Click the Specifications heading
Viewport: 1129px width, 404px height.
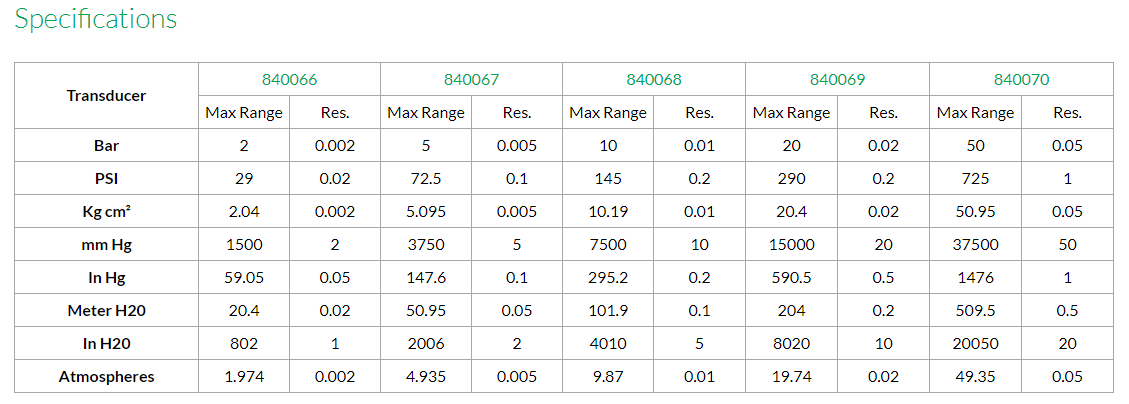coord(96,19)
